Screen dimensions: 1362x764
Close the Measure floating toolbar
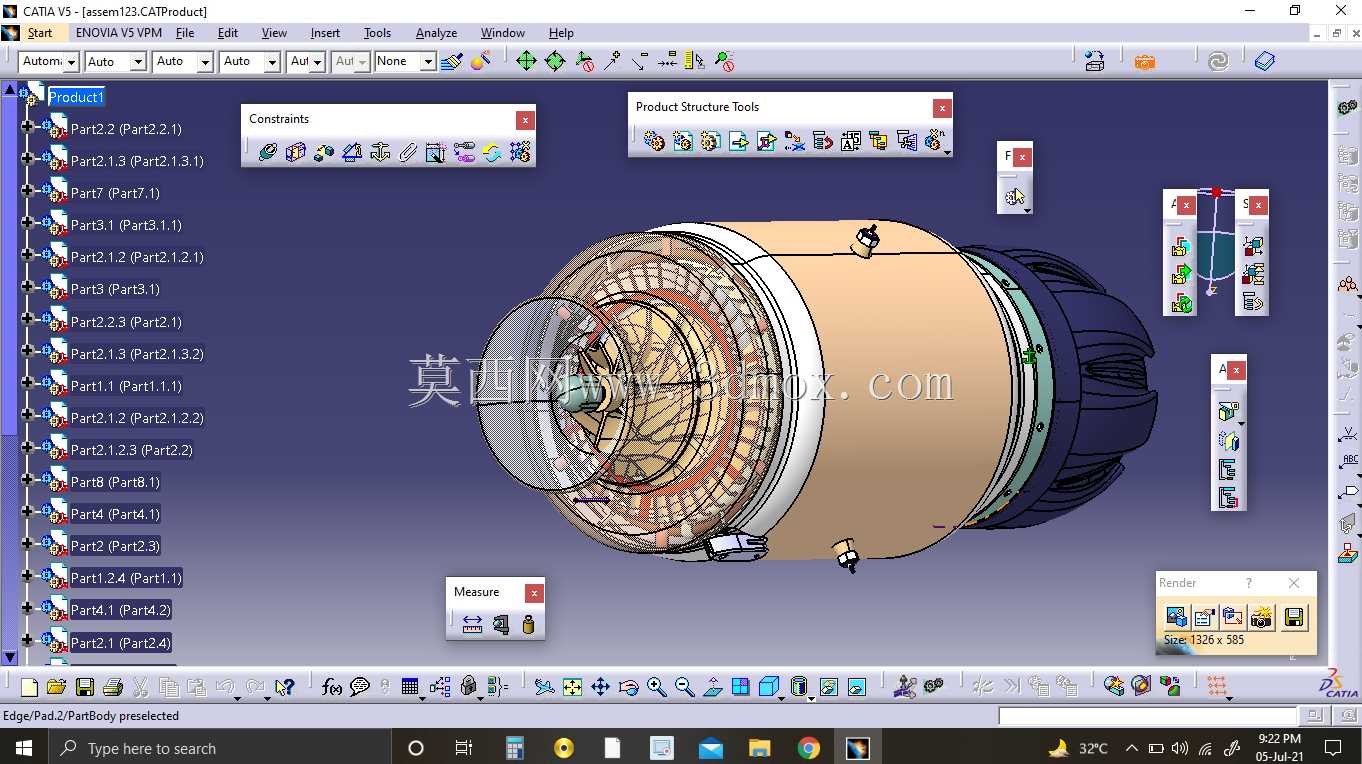(x=534, y=593)
